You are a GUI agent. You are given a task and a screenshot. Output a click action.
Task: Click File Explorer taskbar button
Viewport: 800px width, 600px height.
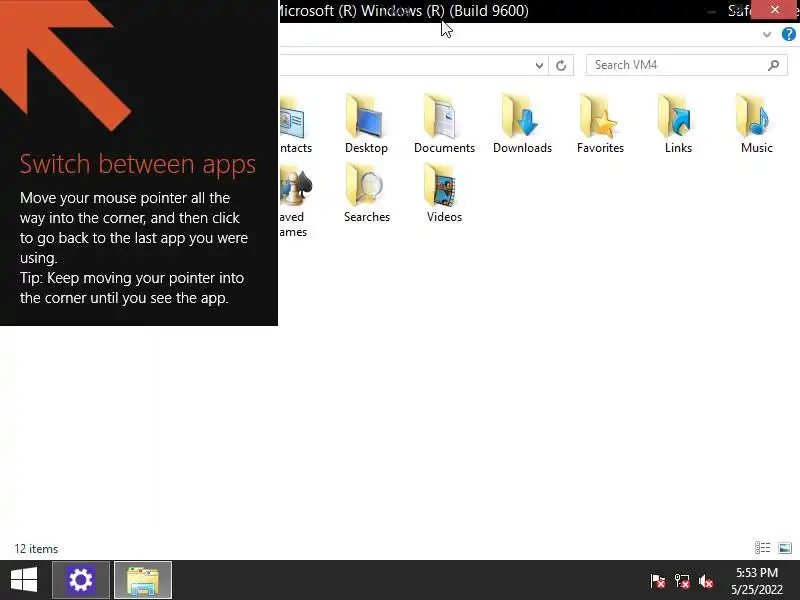click(143, 580)
